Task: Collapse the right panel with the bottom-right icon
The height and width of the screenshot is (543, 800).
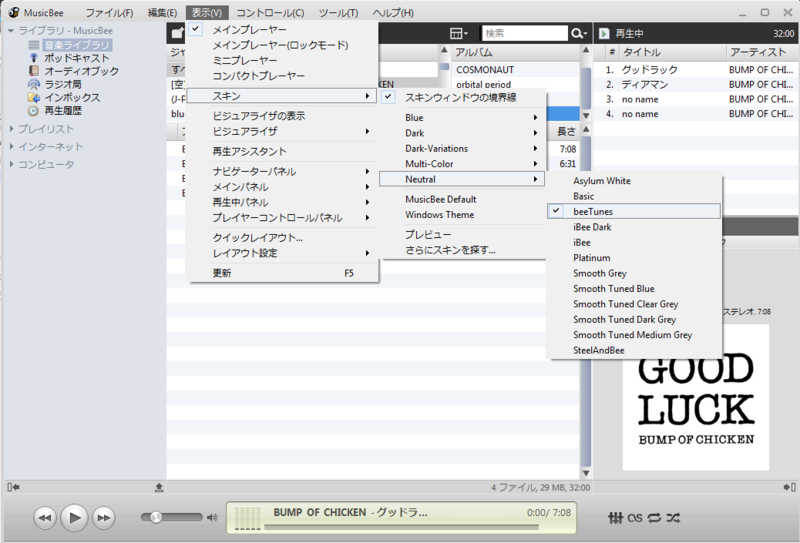Action: click(789, 487)
